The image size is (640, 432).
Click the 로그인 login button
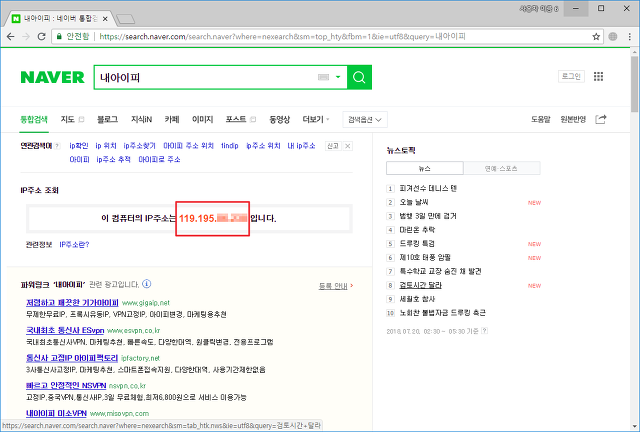[x=571, y=76]
